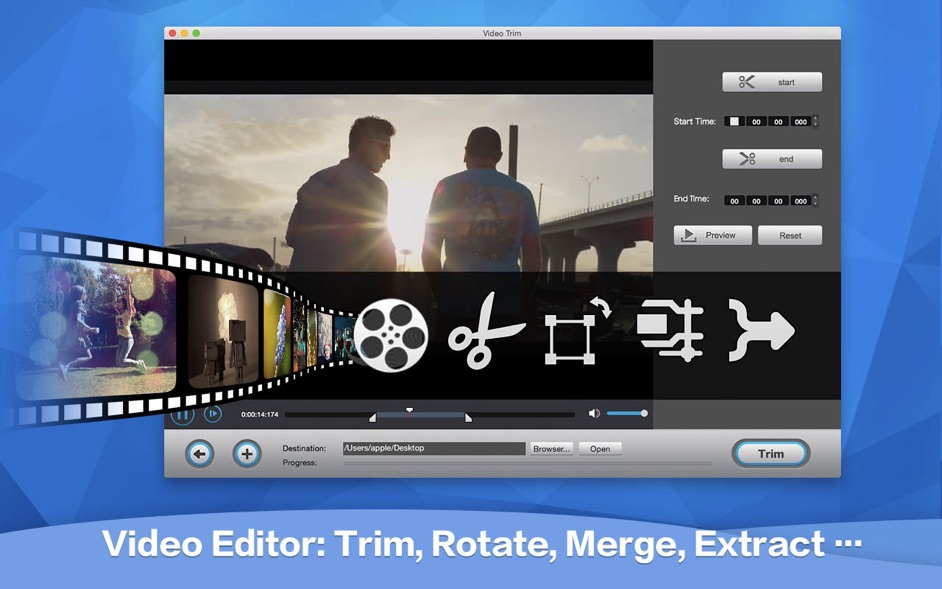Pause the video playback
The image size is (942, 589).
pos(183,413)
